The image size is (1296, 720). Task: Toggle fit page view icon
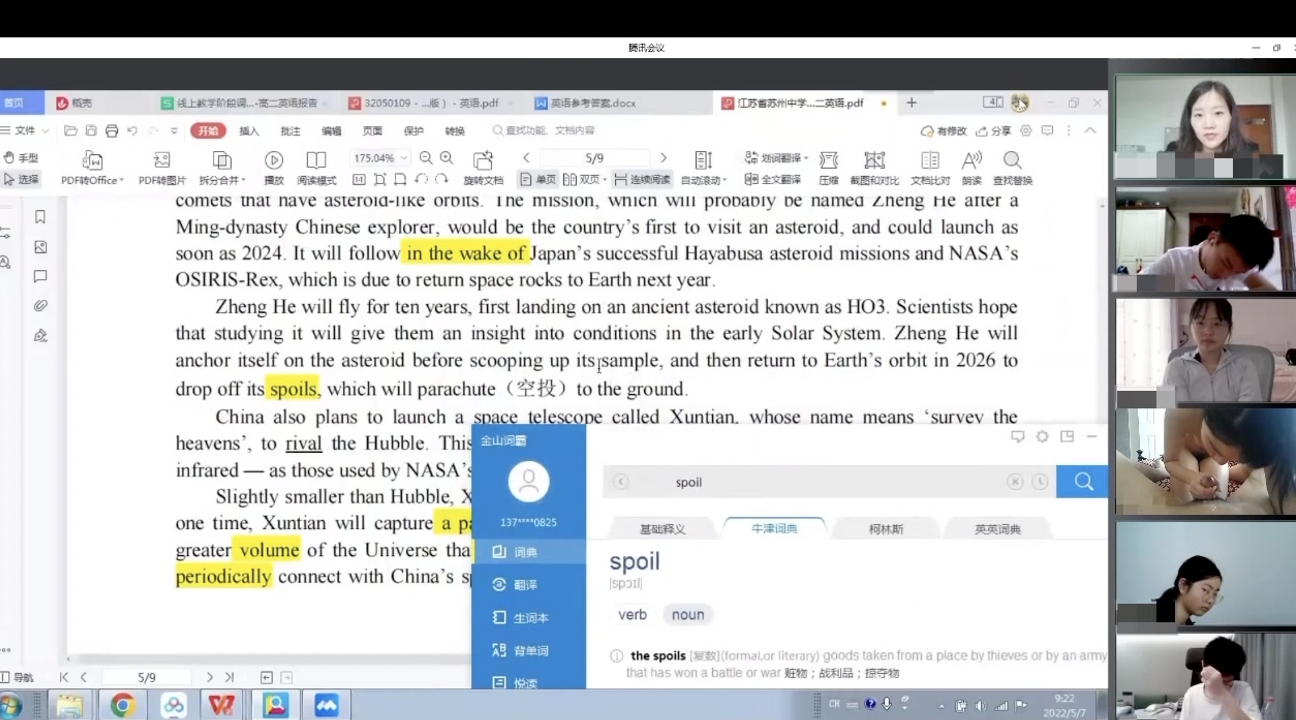[x=380, y=180]
